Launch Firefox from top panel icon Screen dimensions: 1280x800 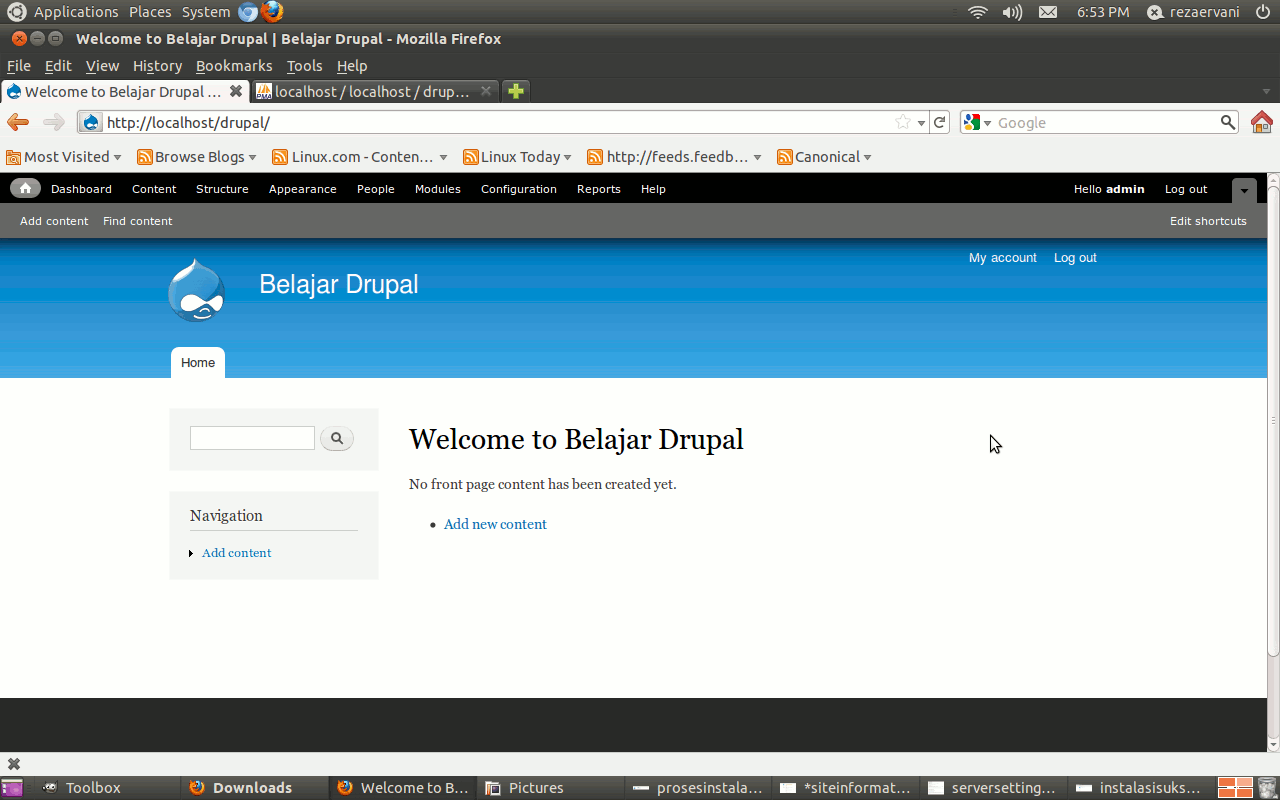(x=272, y=12)
